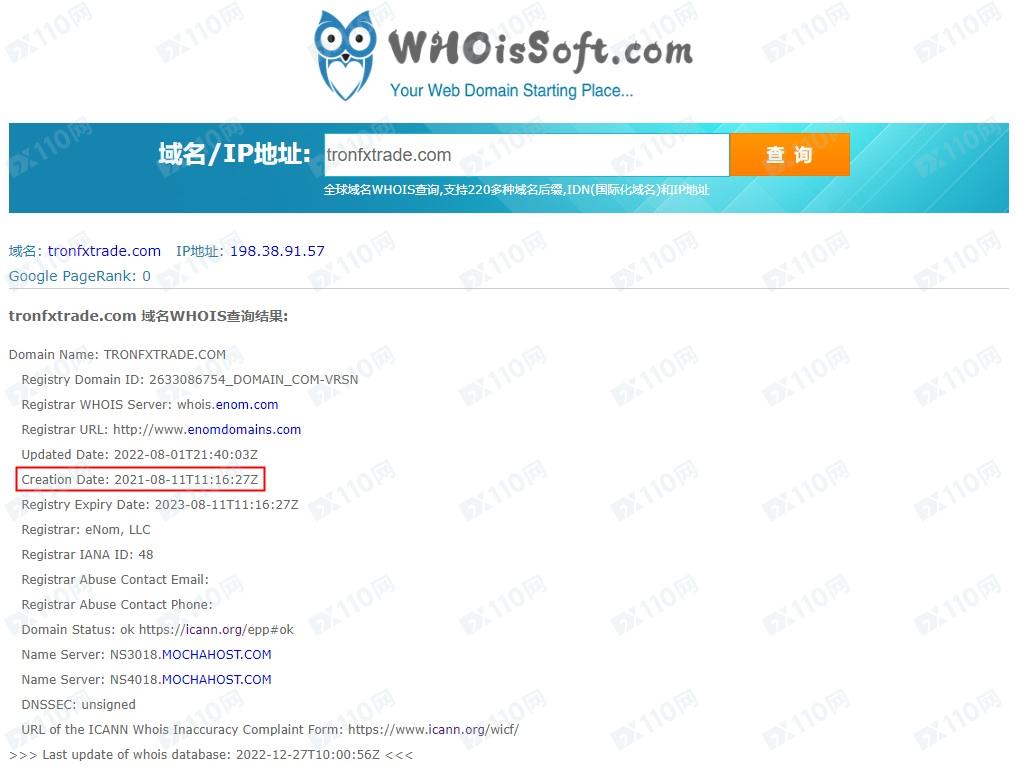Click the WhoisSoft owl logo icon
Image resolution: width=1017 pixels, height=770 pixels.
point(345,56)
